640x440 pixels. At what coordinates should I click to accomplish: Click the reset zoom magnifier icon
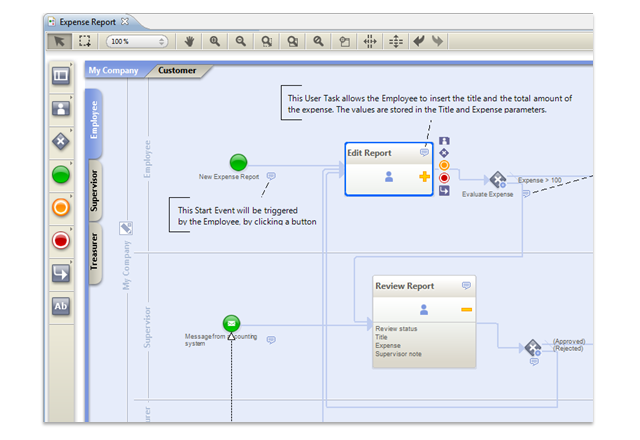coord(318,41)
